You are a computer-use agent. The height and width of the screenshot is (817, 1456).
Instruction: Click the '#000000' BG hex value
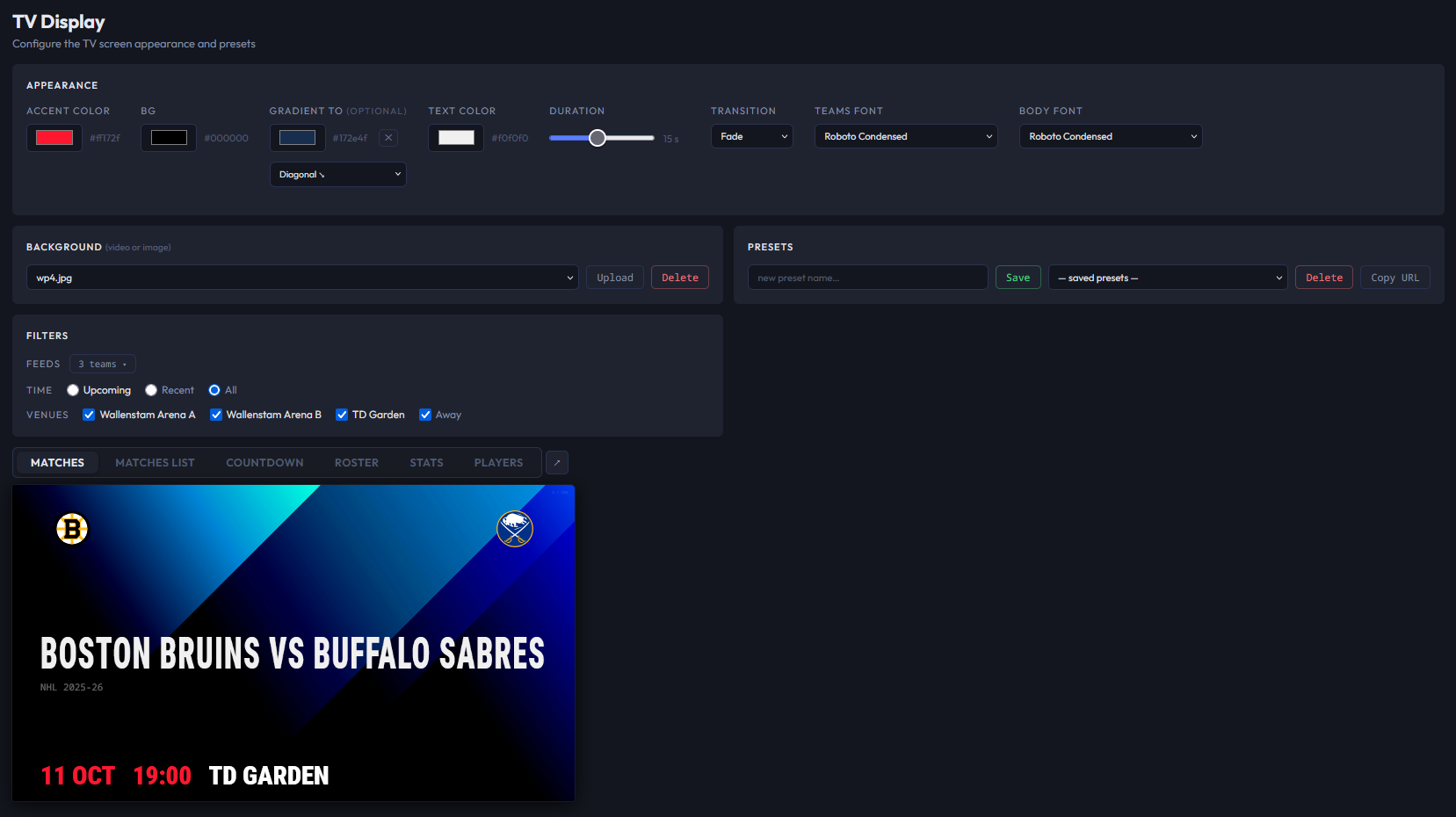pos(226,138)
